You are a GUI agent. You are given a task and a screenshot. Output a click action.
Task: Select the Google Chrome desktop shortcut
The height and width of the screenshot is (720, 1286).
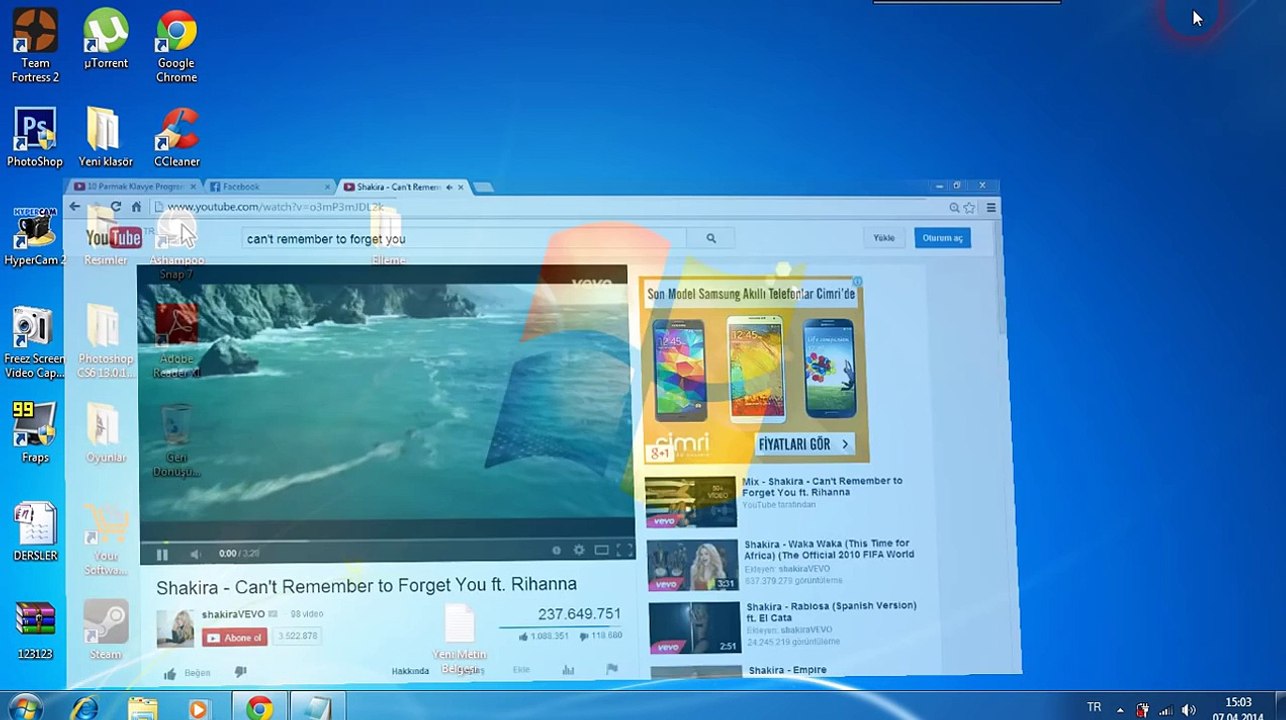[176, 45]
